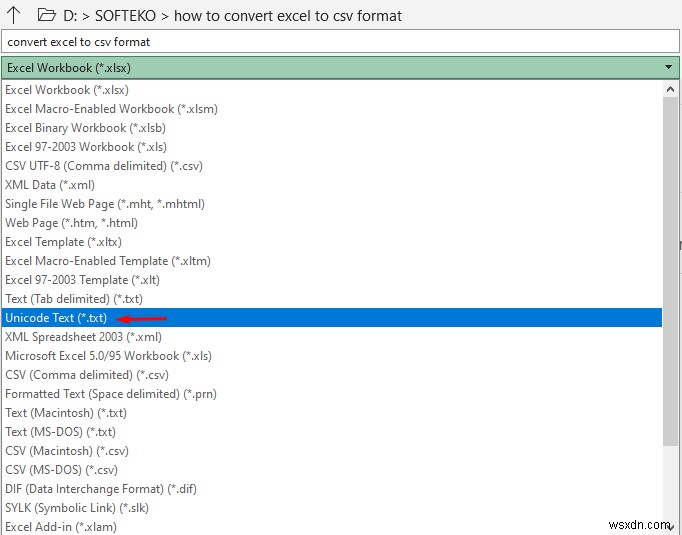Select Excel Workbook (*.xlsx) list option

(x=331, y=90)
